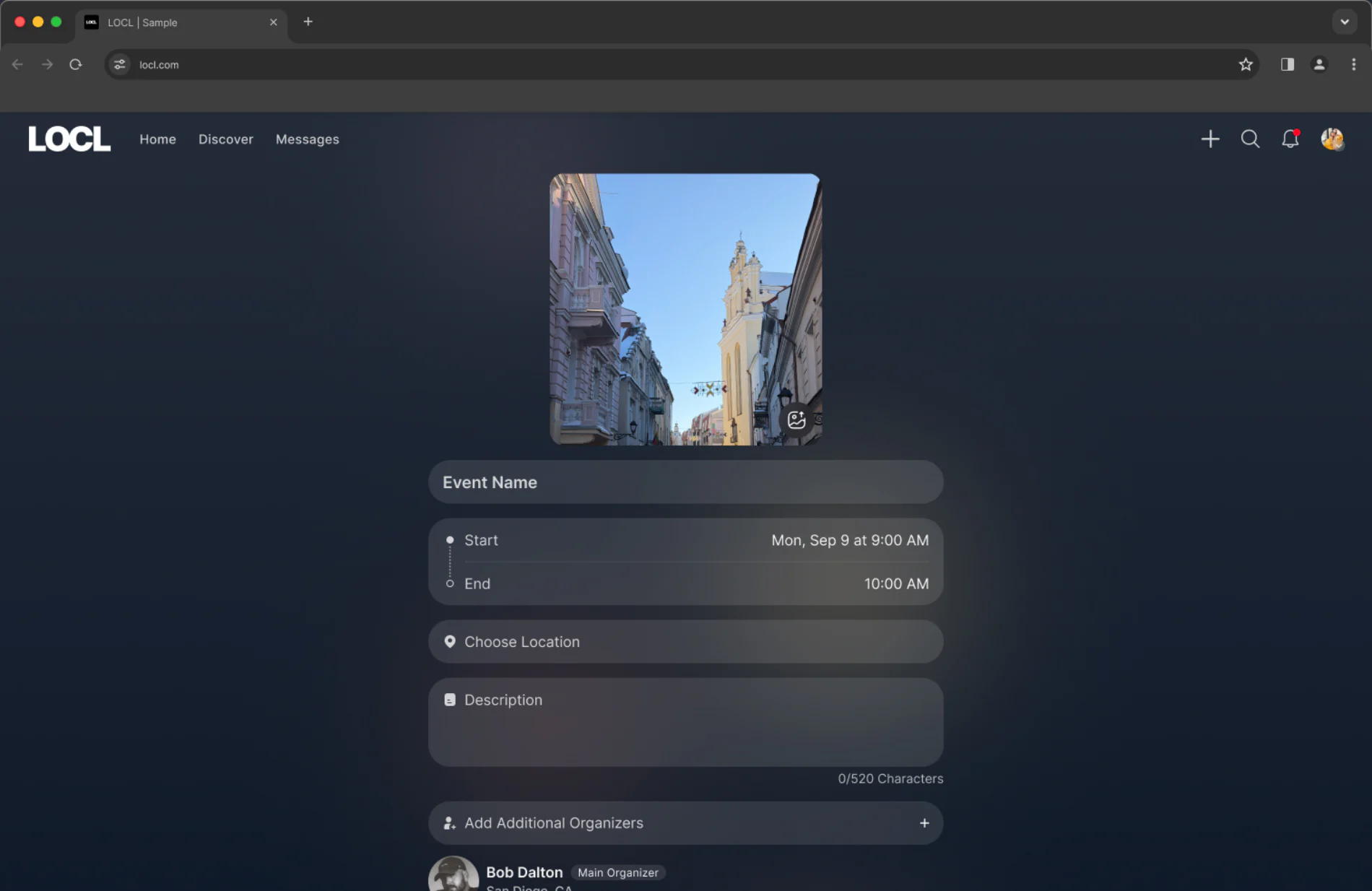
Task: Click the Description text area
Action: click(686, 722)
